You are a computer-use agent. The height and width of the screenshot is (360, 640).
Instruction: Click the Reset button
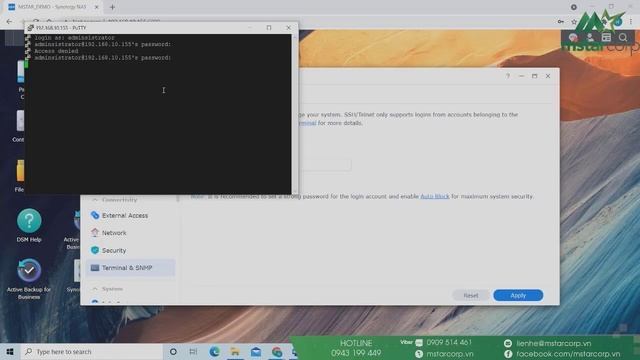(x=471, y=295)
